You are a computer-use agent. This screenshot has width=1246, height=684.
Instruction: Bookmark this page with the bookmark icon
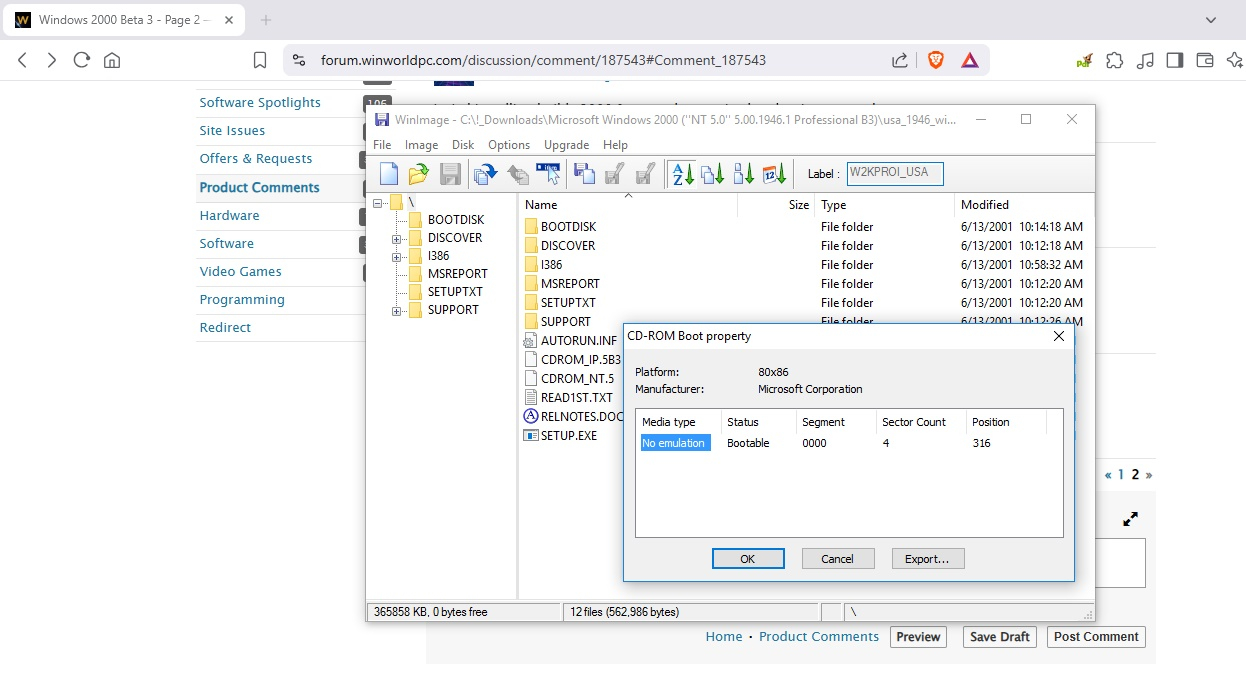pos(260,60)
